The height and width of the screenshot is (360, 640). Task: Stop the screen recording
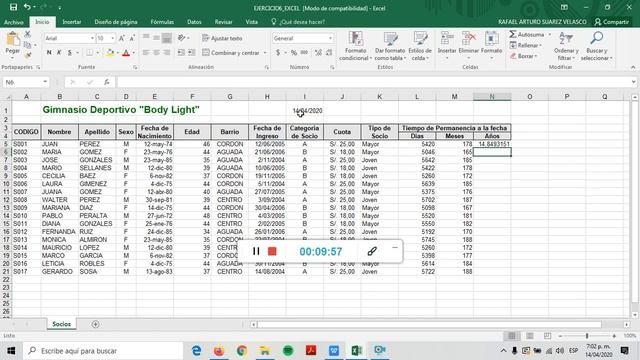click(x=272, y=251)
